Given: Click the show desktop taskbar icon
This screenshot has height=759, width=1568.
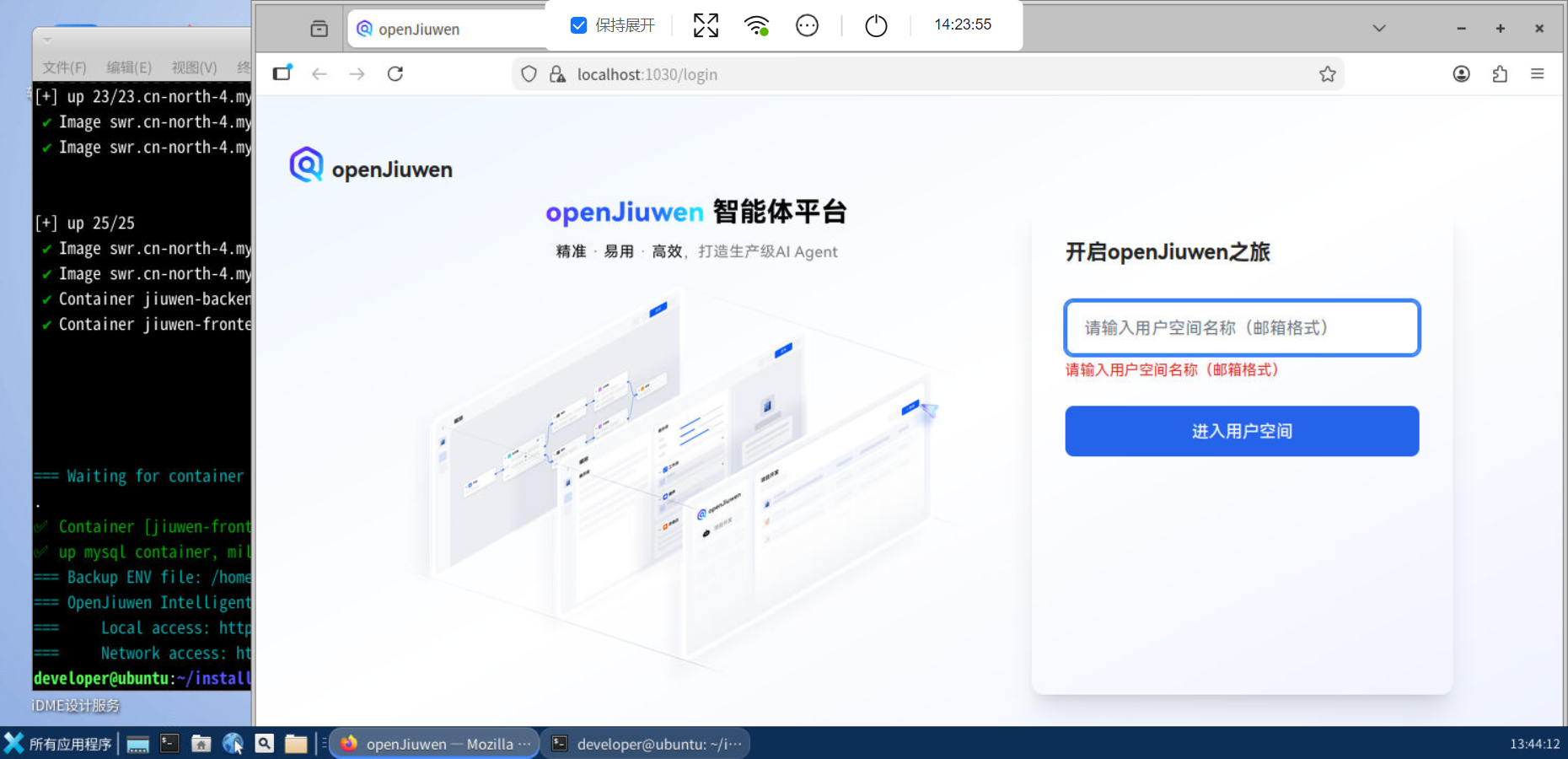Looking at the screenshot, I should tap(138, 744).
